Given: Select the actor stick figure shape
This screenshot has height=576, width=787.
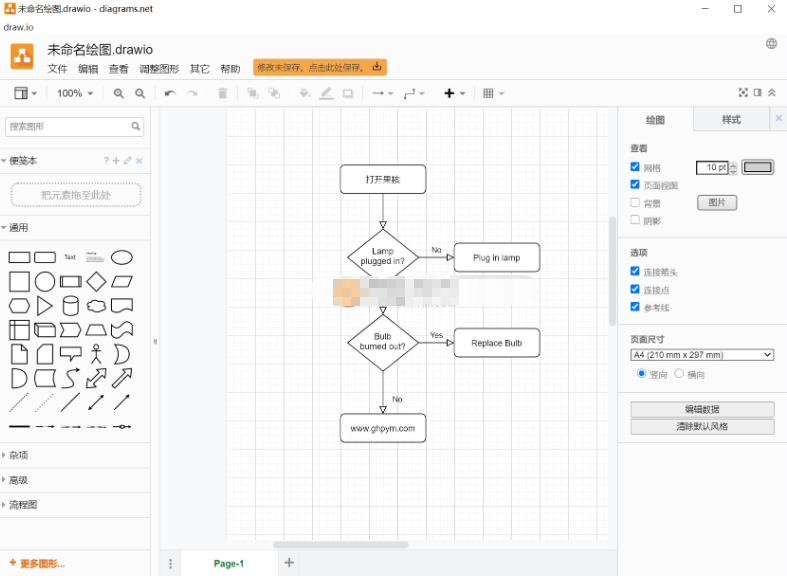Looking at the screenshot, I should pos(96,354).
